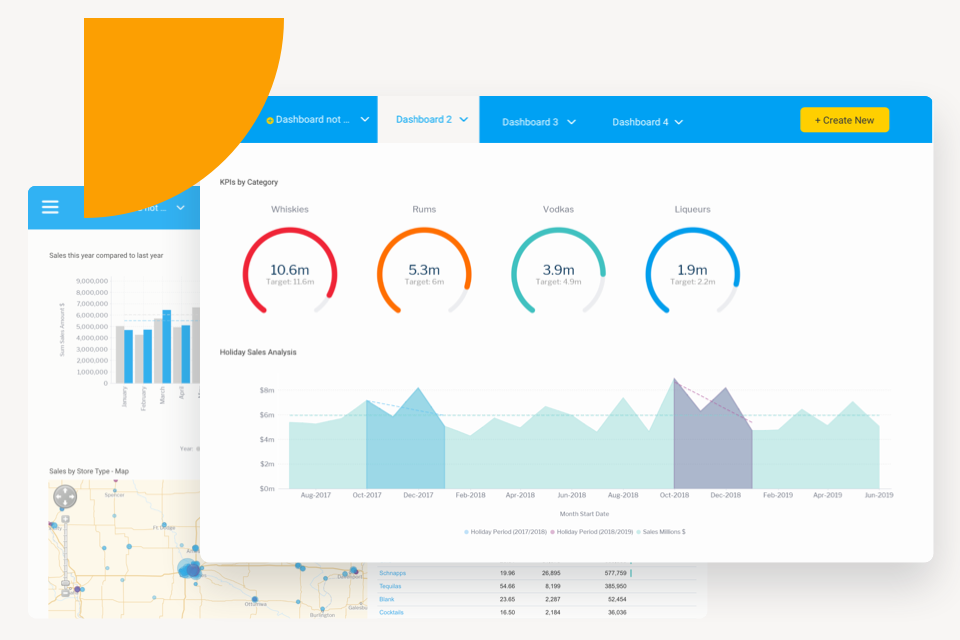Screen dimensions: 960x640
Task: Select the Vodkas KPI gauge
Action: coord(558,271)
